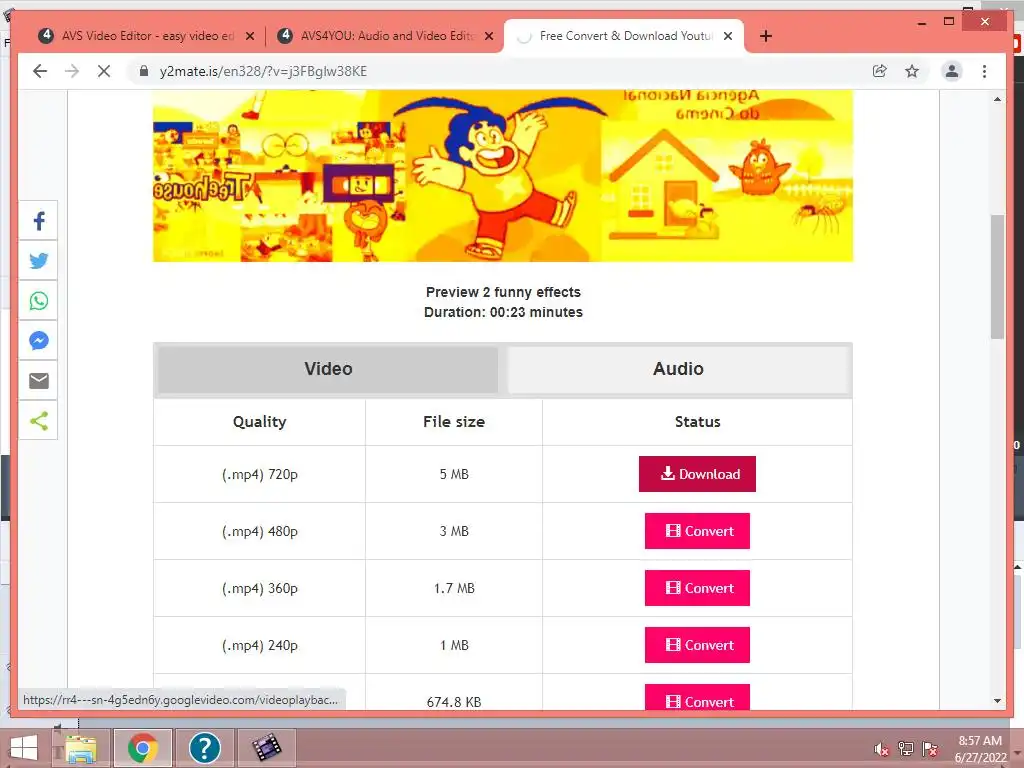
Task: Open the help question mark taskbar app
Action: point(204,748)
